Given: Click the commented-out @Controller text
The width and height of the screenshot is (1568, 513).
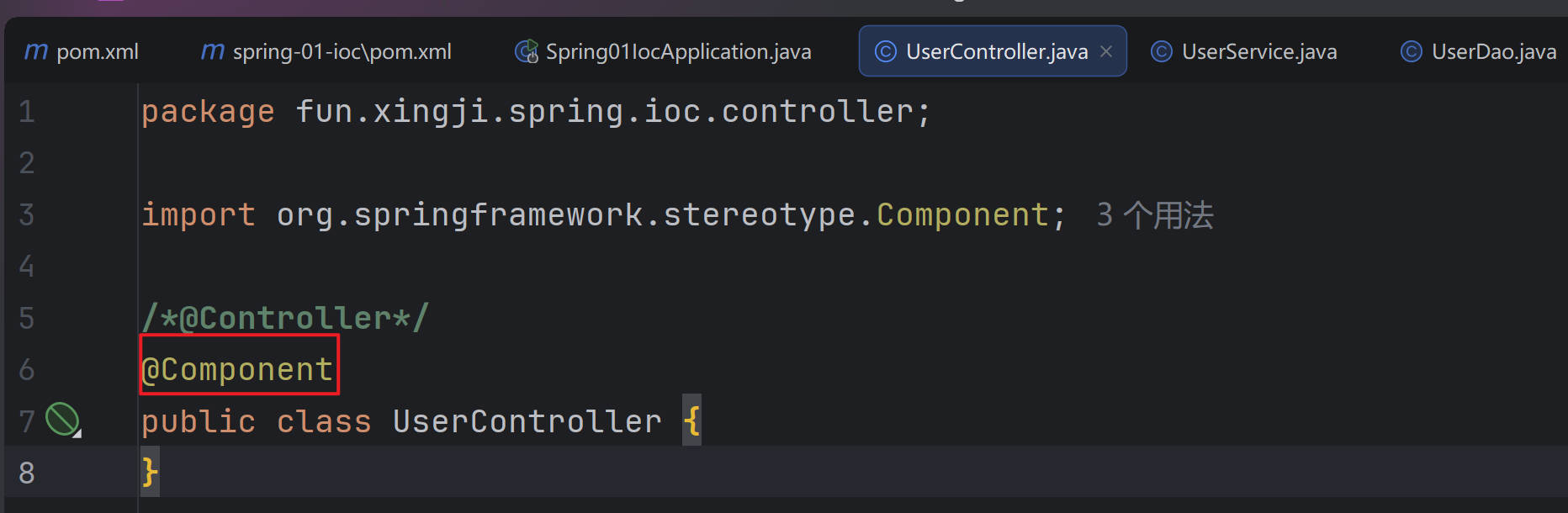Looking at the screenshot, I should [285, 319].
